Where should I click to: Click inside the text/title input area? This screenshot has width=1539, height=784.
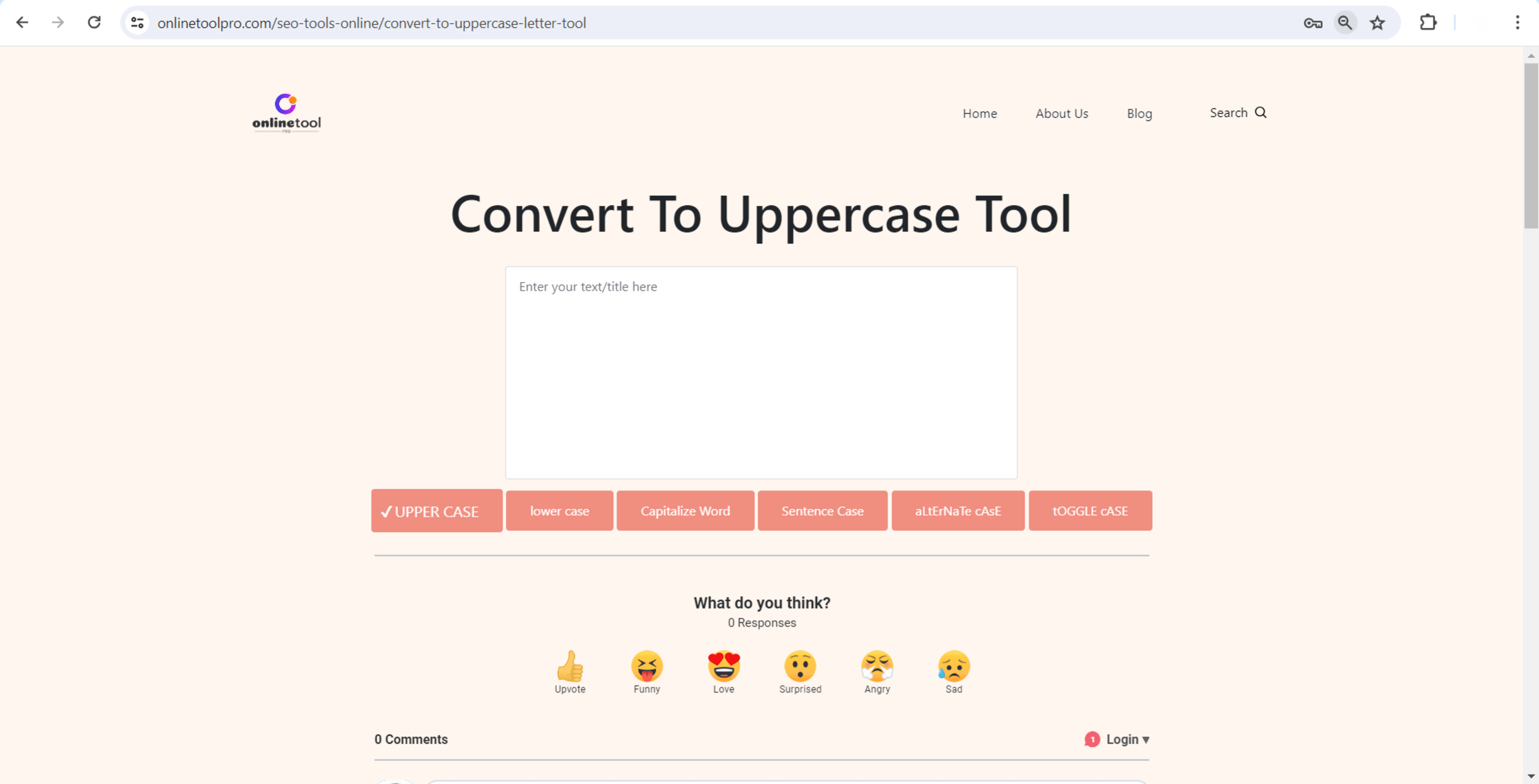(x=761, y=373)
